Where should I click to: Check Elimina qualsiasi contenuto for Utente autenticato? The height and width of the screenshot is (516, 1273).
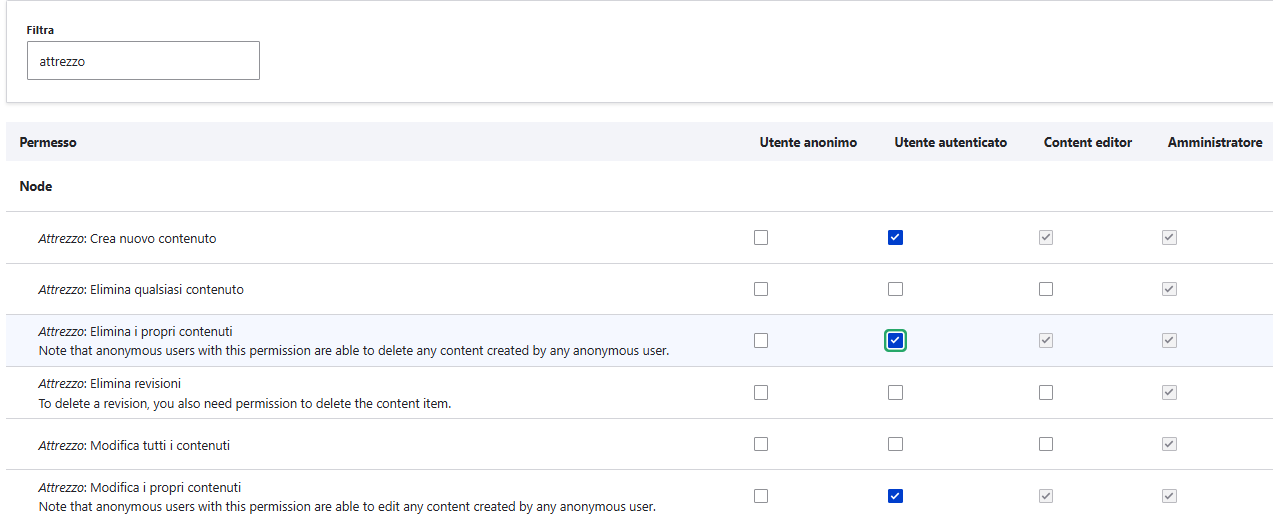(895, 289)
